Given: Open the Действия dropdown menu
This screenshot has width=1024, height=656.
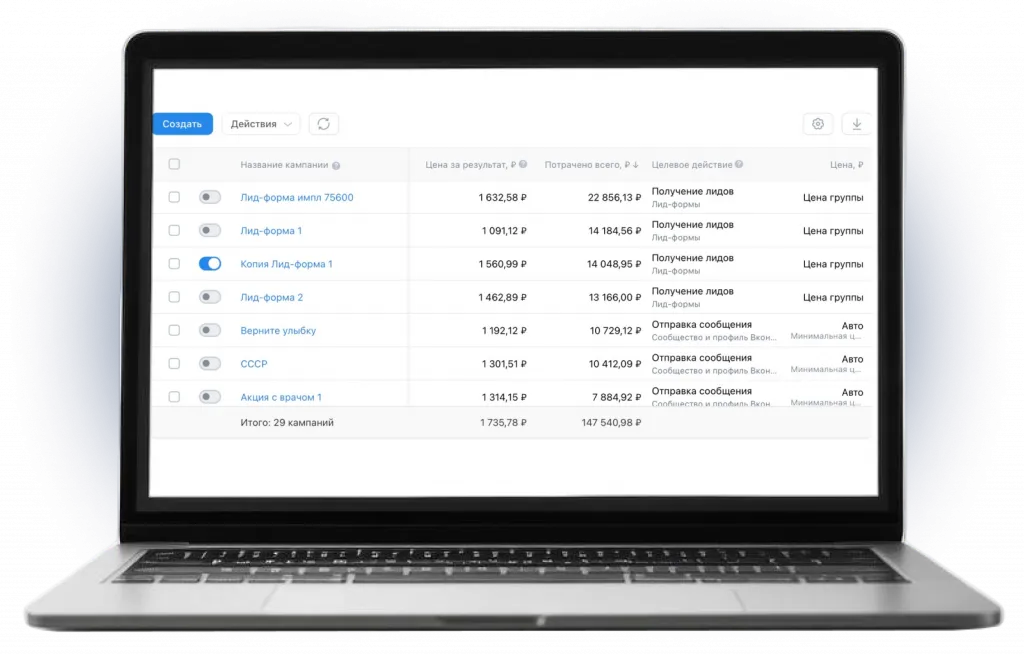Looking at the screenshot, I should pos(261,123).
